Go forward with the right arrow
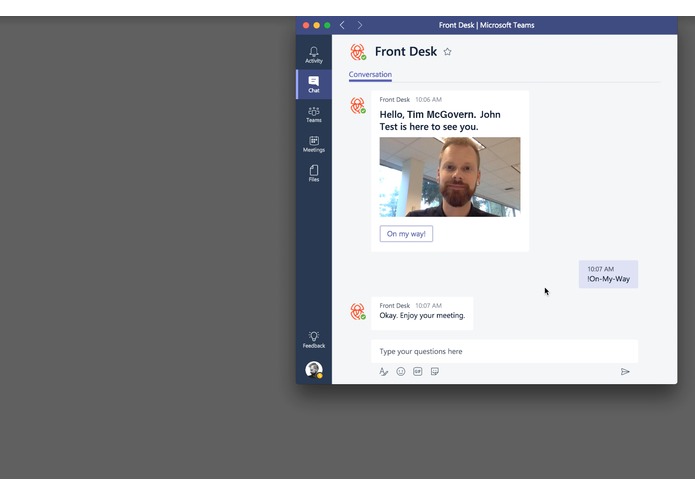The height and width of the screenshot is (494, 695). [x=359, y=25]
